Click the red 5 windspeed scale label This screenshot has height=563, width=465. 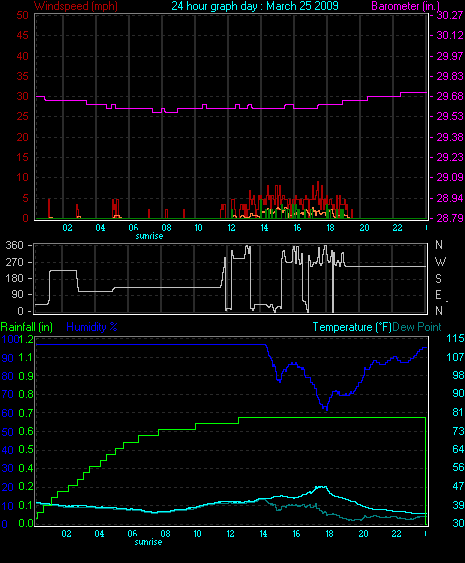25,198
